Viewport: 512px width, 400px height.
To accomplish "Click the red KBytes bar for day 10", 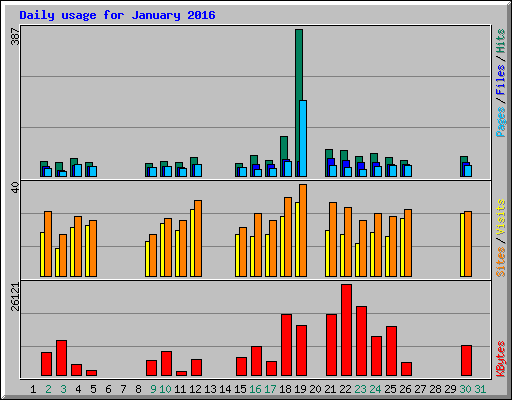I will click(x=166, y=363).
